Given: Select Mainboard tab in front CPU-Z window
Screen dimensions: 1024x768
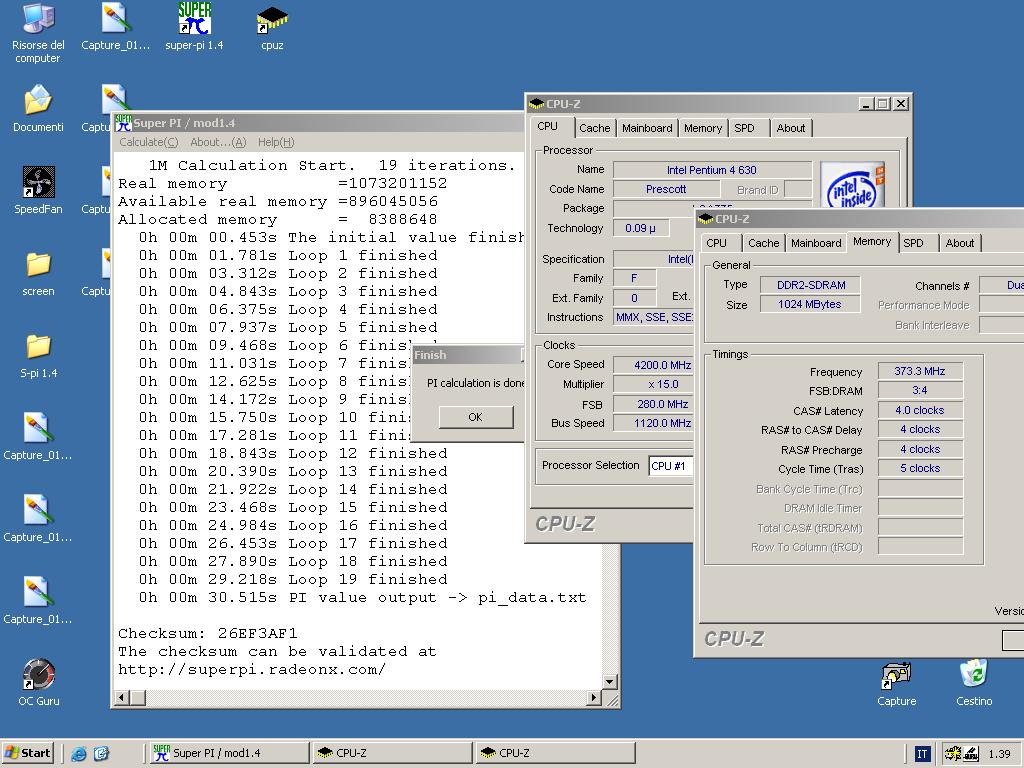Looking at the screenshot, I should click(816, 243).
